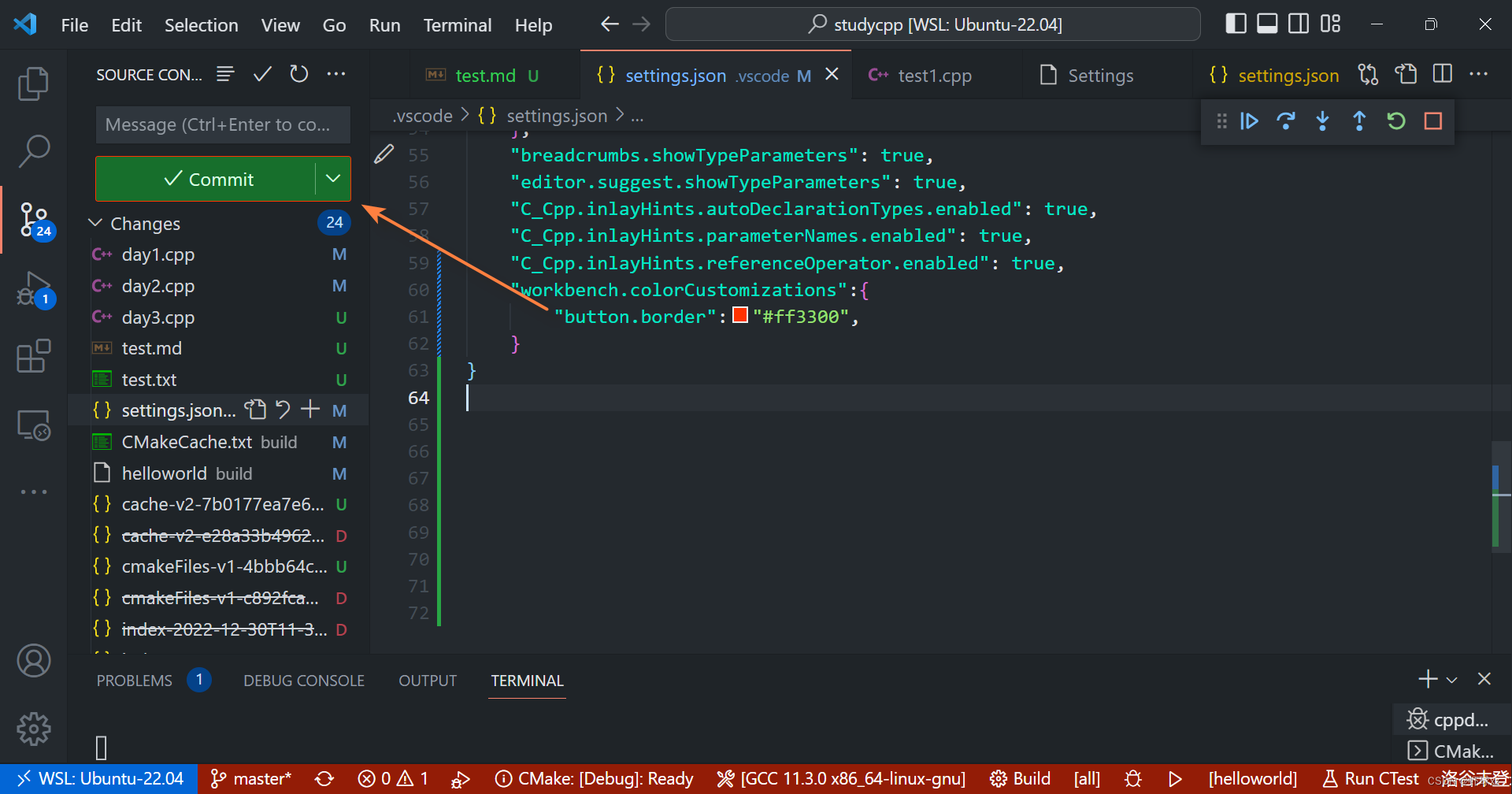Open the Explorer view in activity bar

coord(33,83)
